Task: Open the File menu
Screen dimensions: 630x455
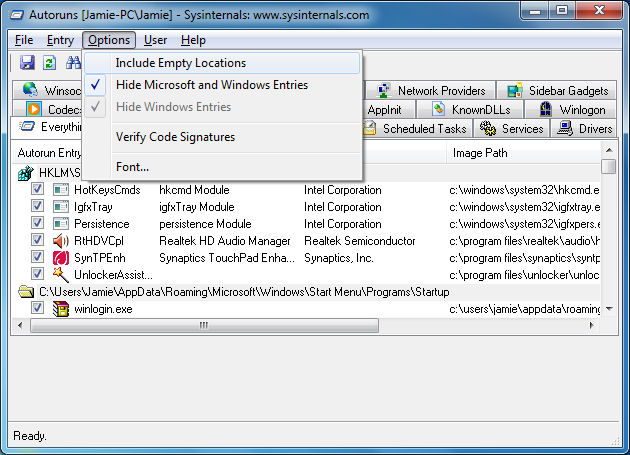Action: 24,40
